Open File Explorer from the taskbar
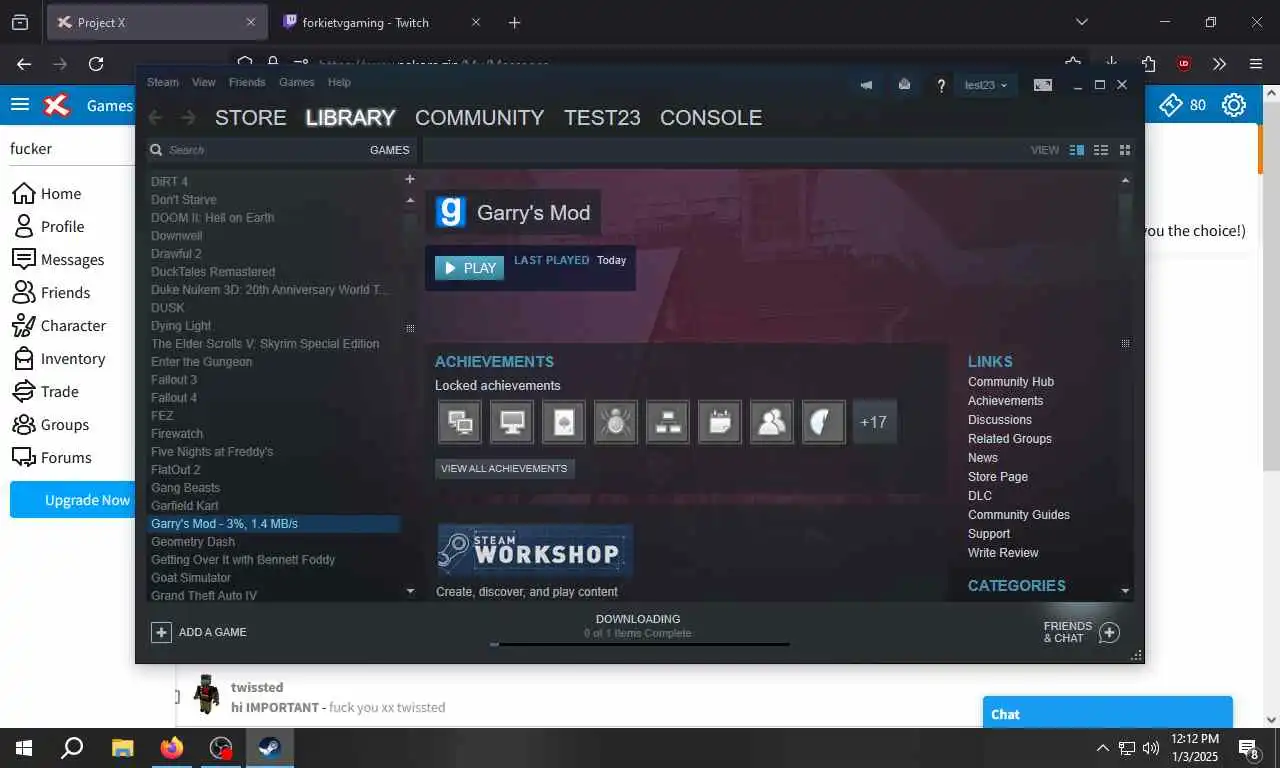This screenshot has height=768, width=1280. [122, 748]
